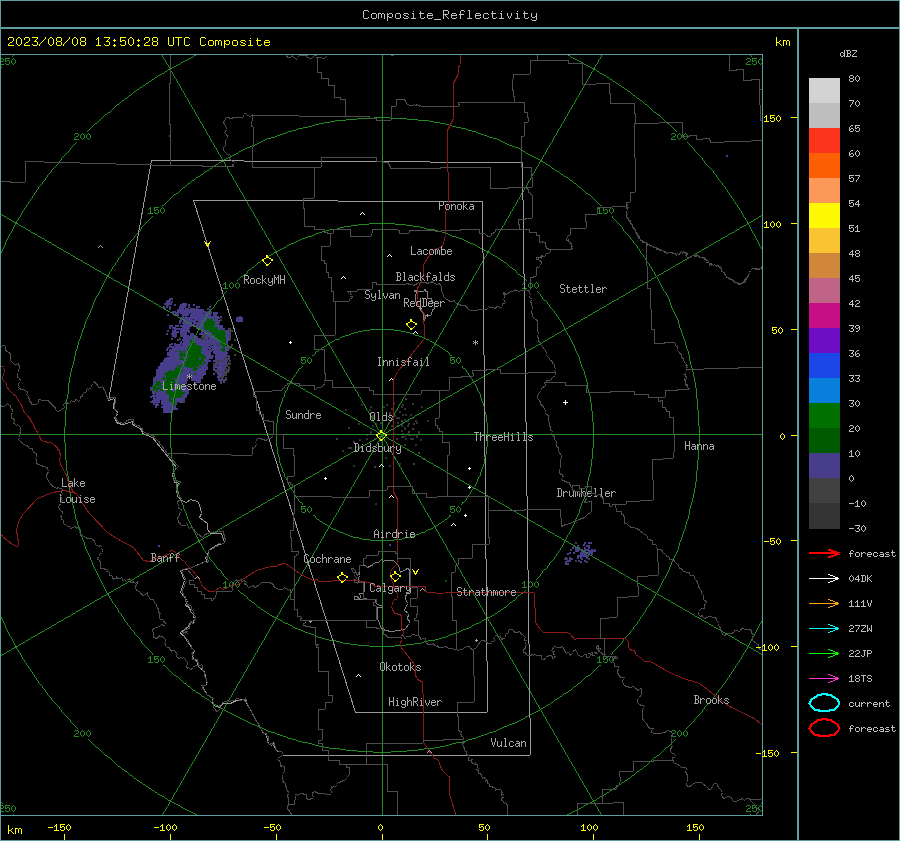
Task: Click the Innisfail town label
Action: click(x=403, y=362)
